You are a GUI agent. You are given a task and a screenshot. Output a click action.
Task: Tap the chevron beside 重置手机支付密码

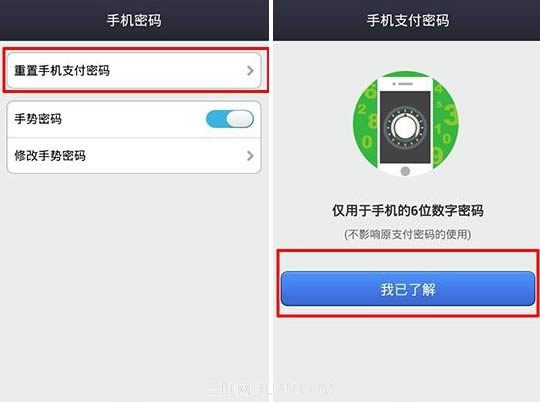[250, 71]
